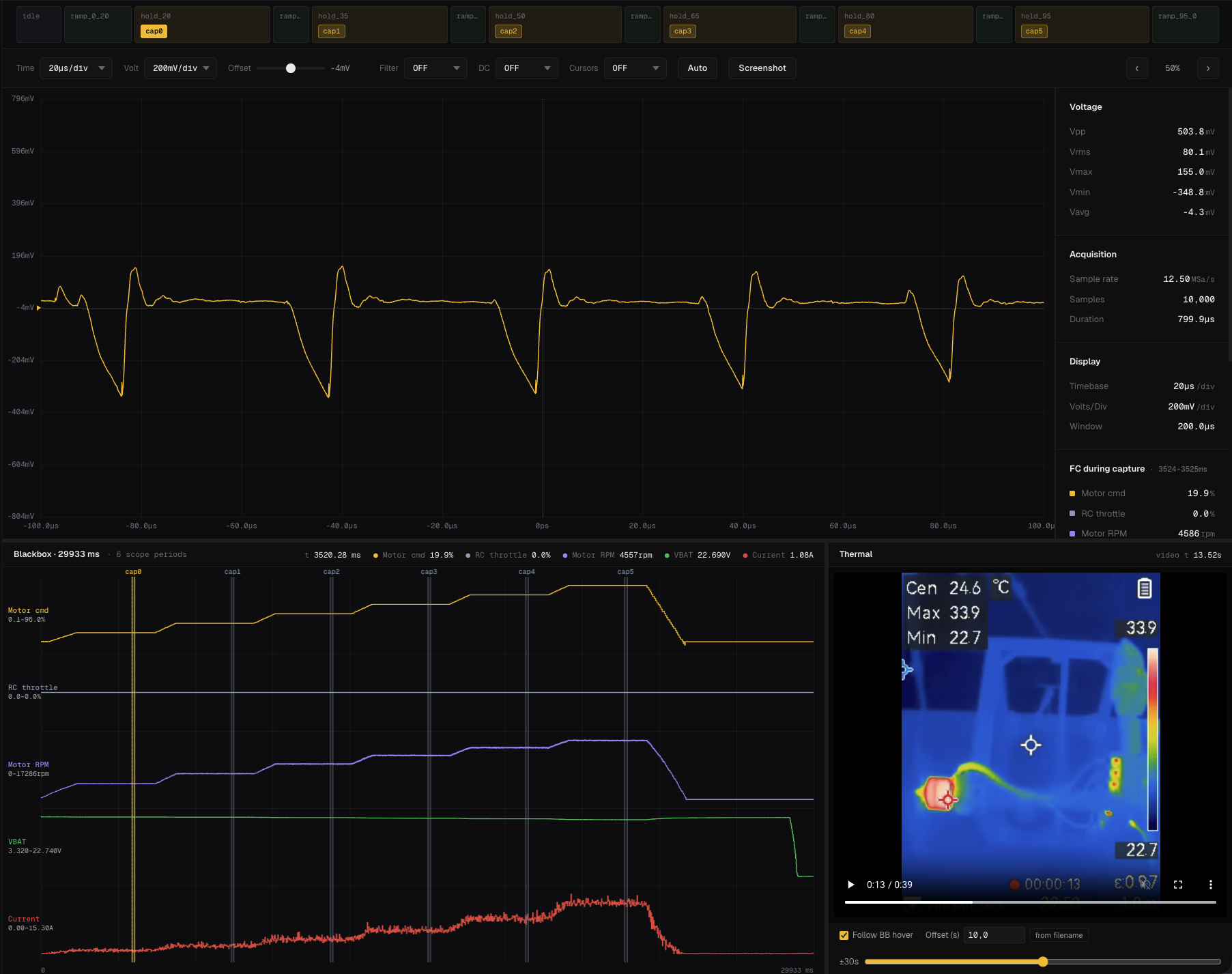The height and width of the screenshot is (974, 1232).
Task: Select the cap5 capture badge
Action: point(1034,31)
